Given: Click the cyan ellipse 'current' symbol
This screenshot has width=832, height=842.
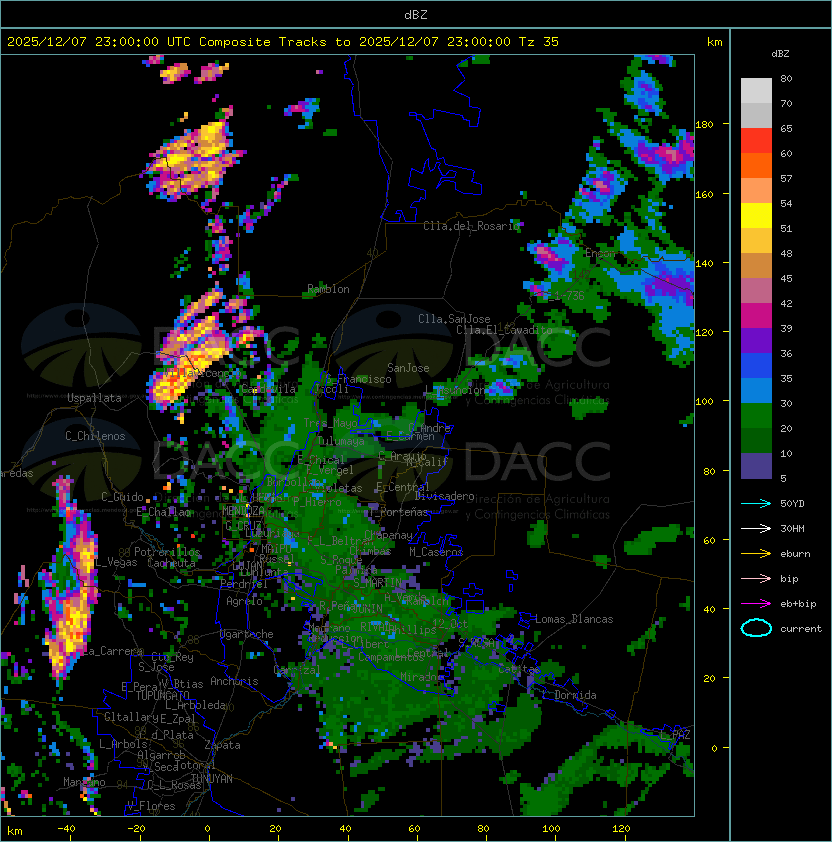Looking at the screenshot, I should click(756, 628).
